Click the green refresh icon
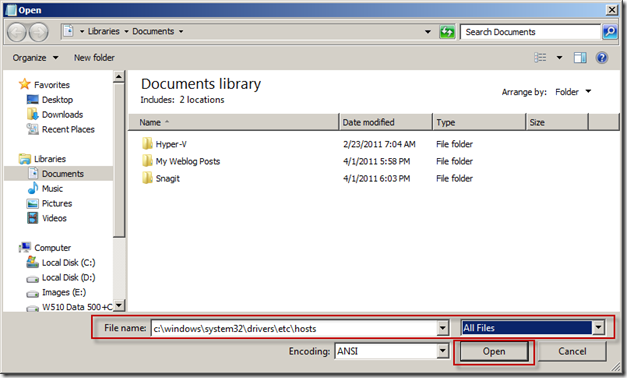 (447, 32)
